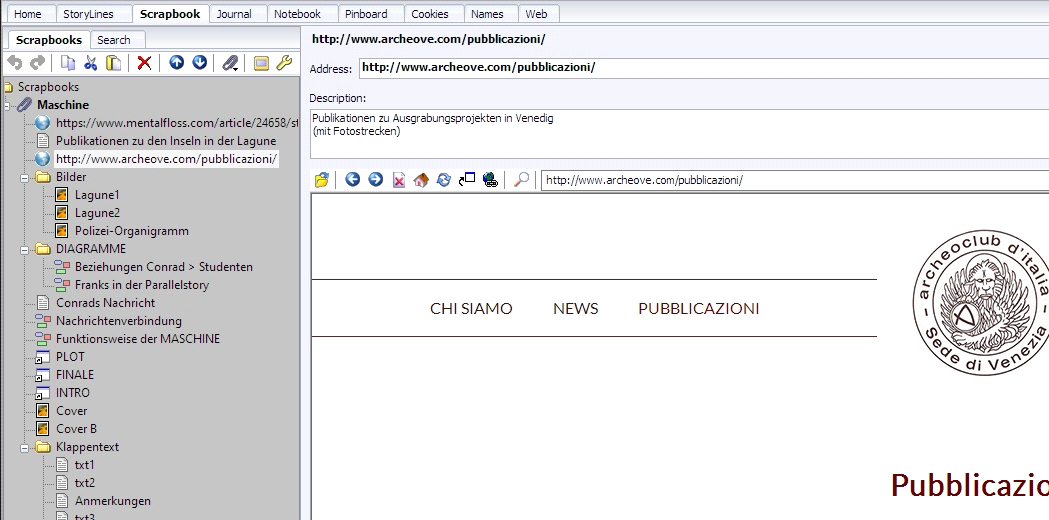
Task: Copy the selected scrapbook item
Action: 68,63
